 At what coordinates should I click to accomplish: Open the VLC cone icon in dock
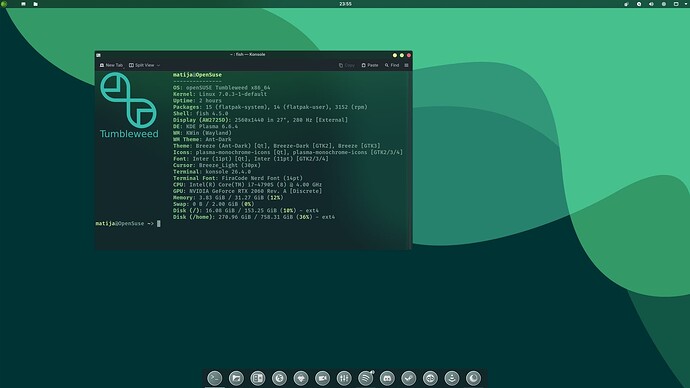point(452,378)
